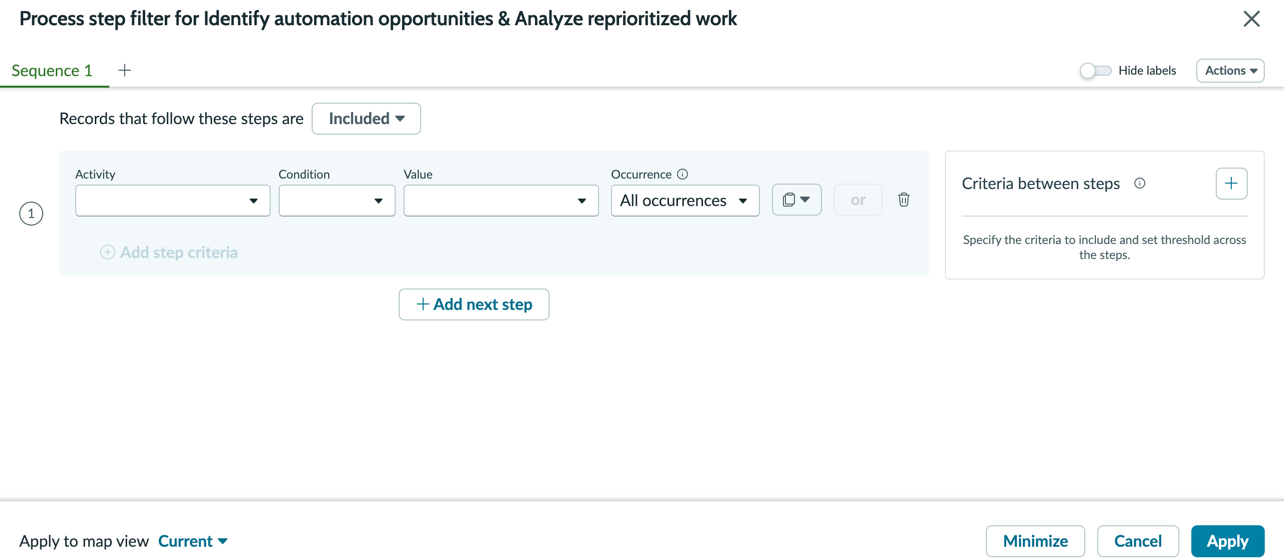This screenshot has height=560, width=1284.
Task: Open the Current map view selector
Action: 193,541
